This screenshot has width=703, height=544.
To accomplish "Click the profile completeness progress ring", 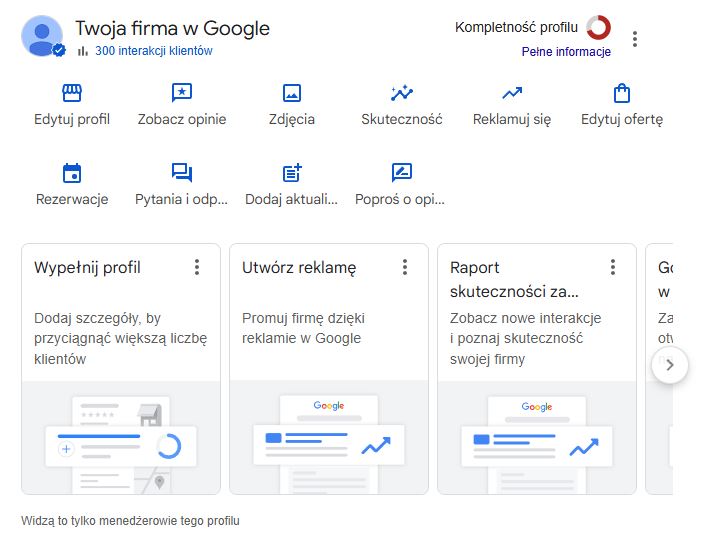I will point(598,27).
